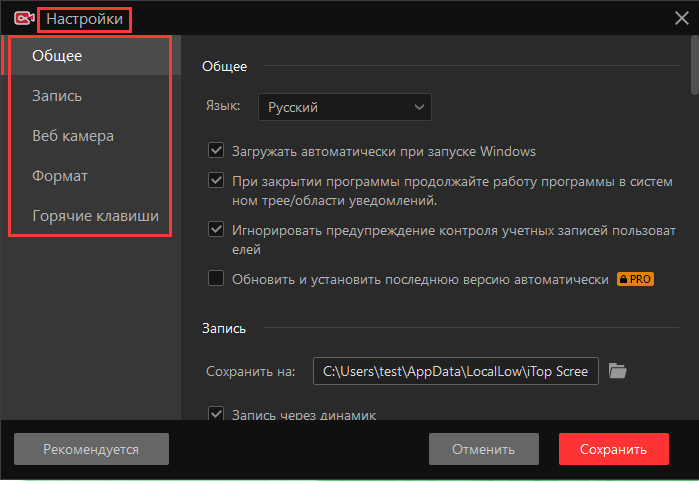Uncheck При закрытии программы продолжайте работу checkbox
The height and width of the screenshot is (481, 699).
point(216,181)
